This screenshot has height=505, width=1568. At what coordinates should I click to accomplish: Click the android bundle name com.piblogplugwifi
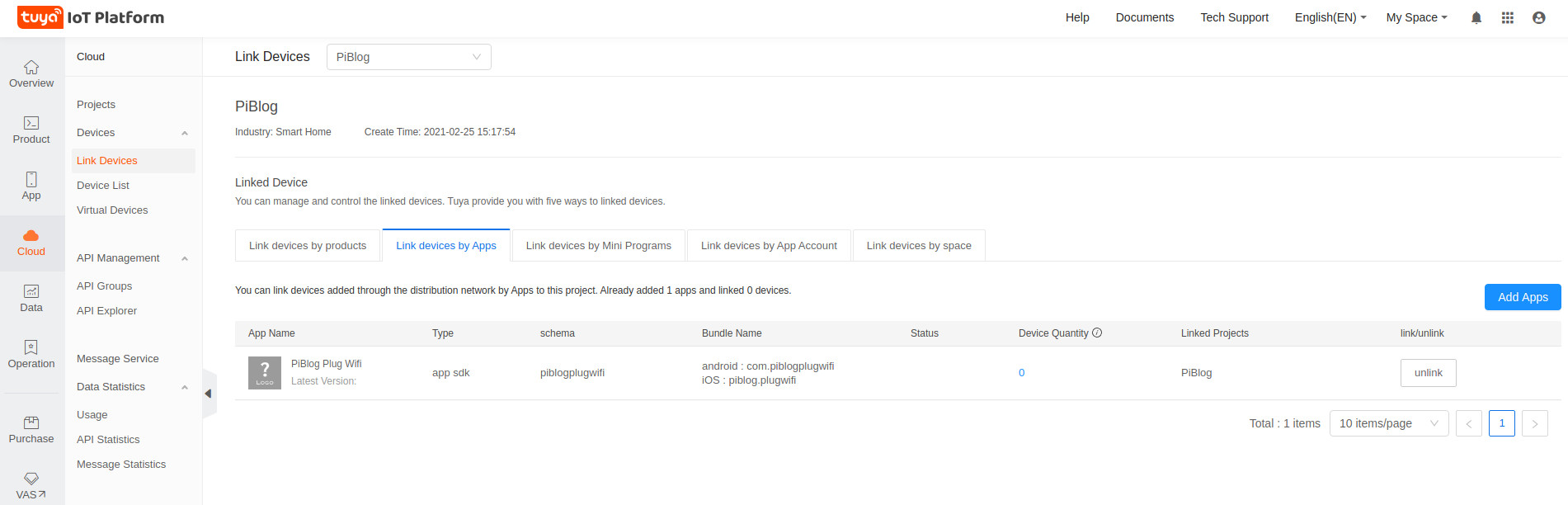tap(768, 366)
